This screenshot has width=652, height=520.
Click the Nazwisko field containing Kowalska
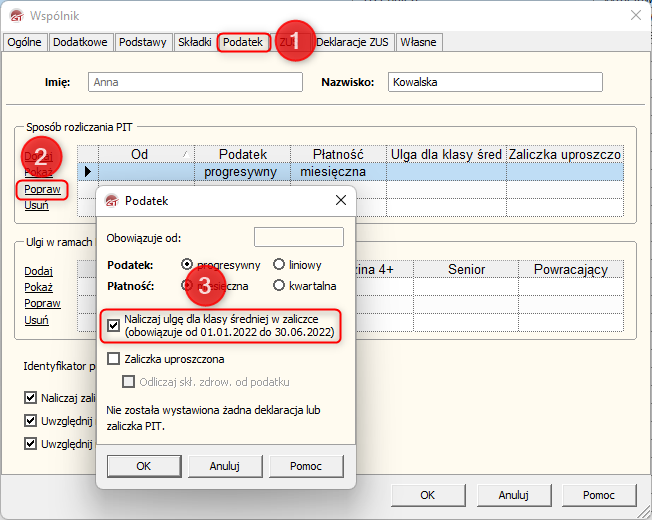[x=495, y=82]
